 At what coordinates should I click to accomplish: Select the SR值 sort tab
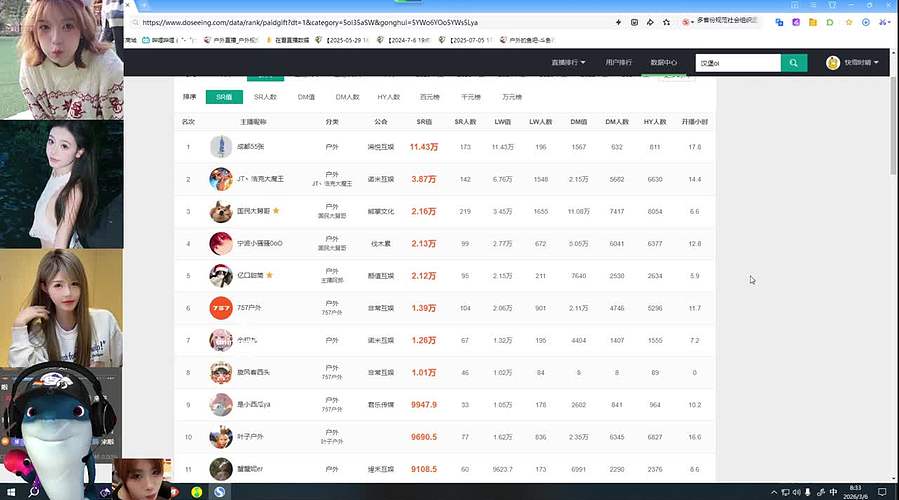coord(224,97)
